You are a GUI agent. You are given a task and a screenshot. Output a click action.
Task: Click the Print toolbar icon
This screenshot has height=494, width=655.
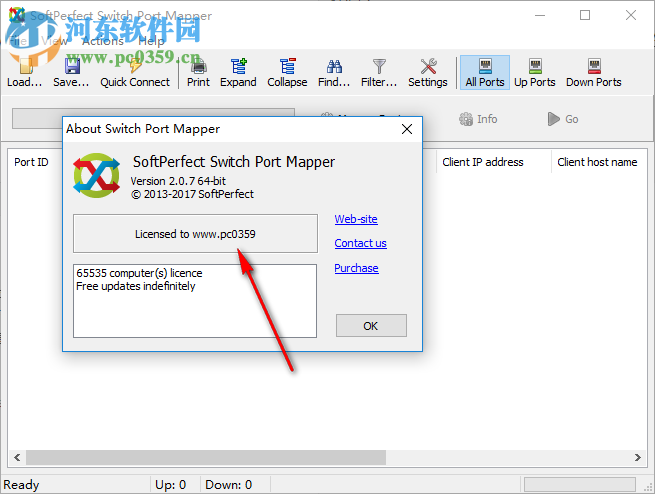198,73
